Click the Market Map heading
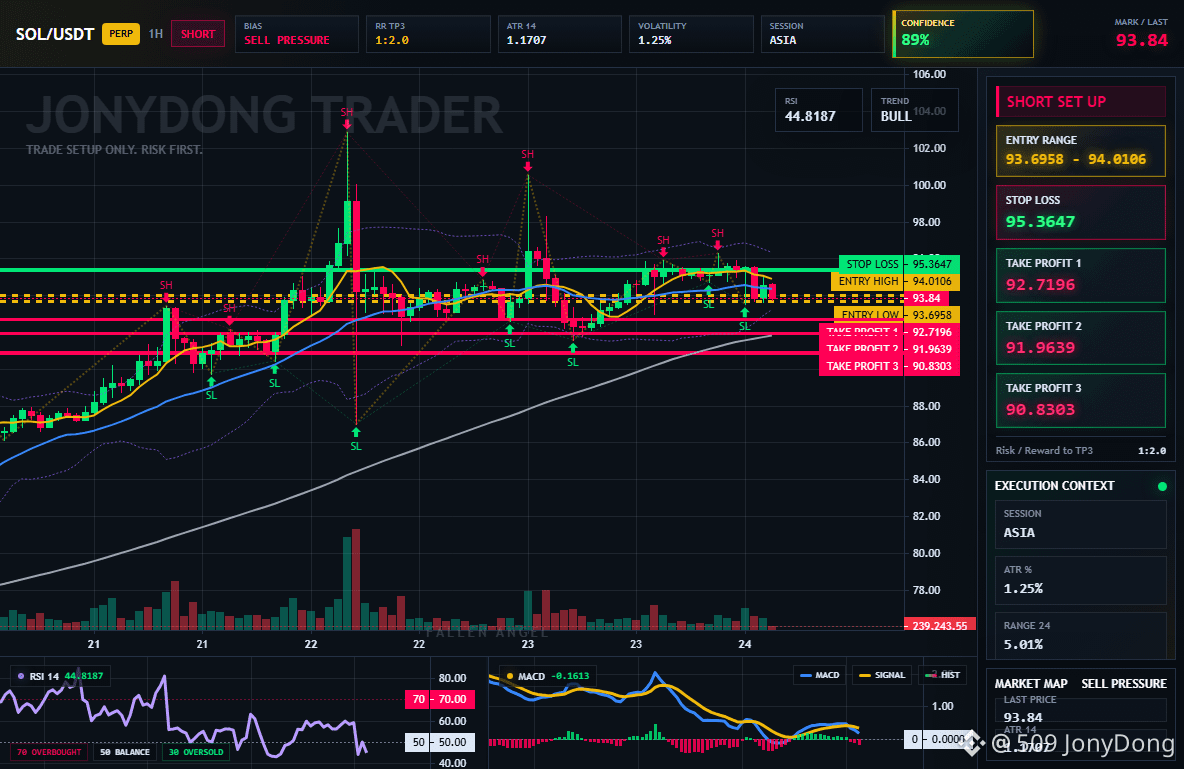The width and height of the screenshot is (1184, 769). click(1031, 684)
